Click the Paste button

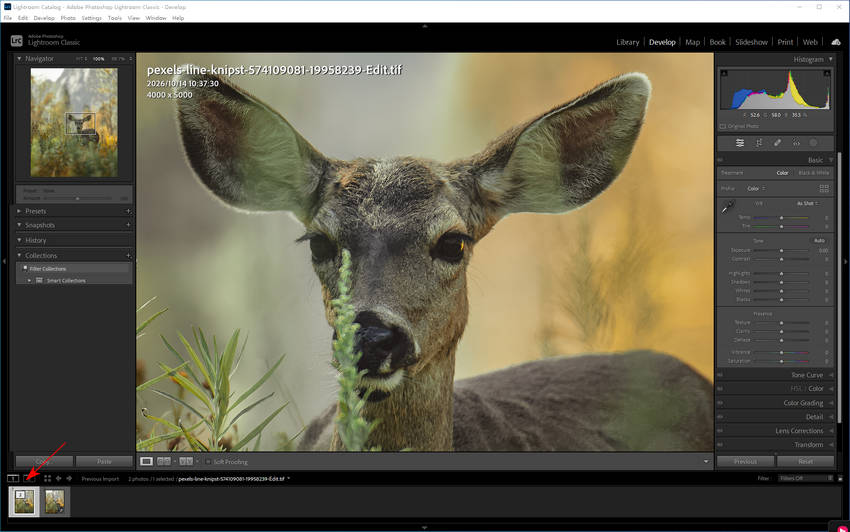point(104,462)
